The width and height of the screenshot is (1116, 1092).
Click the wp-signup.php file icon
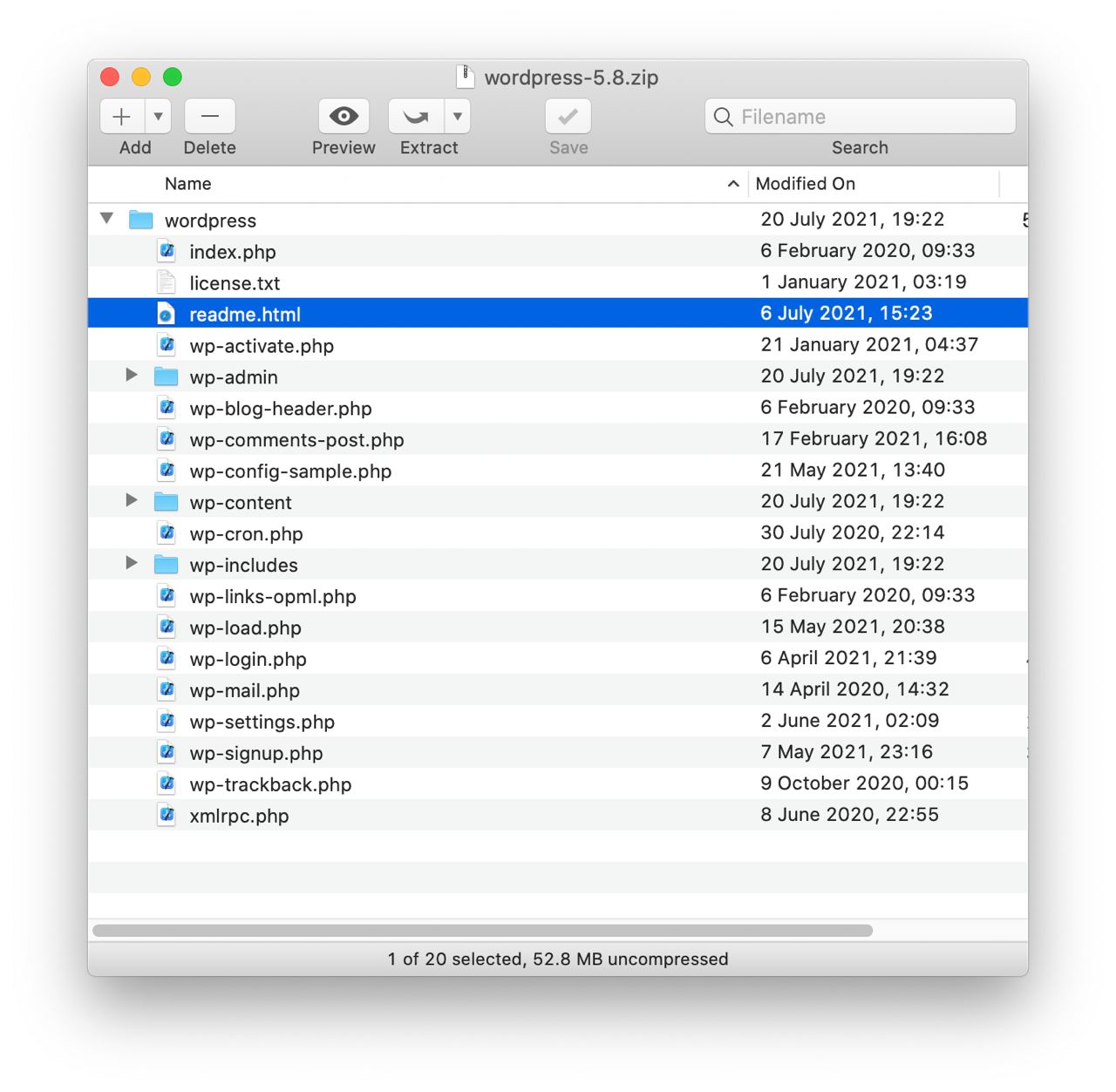coord(166,753)
